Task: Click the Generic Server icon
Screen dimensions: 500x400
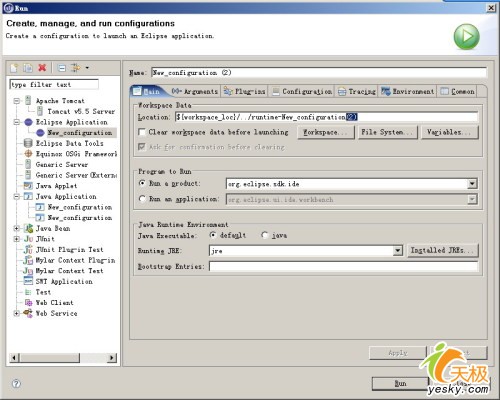Action: click(28, 164)
